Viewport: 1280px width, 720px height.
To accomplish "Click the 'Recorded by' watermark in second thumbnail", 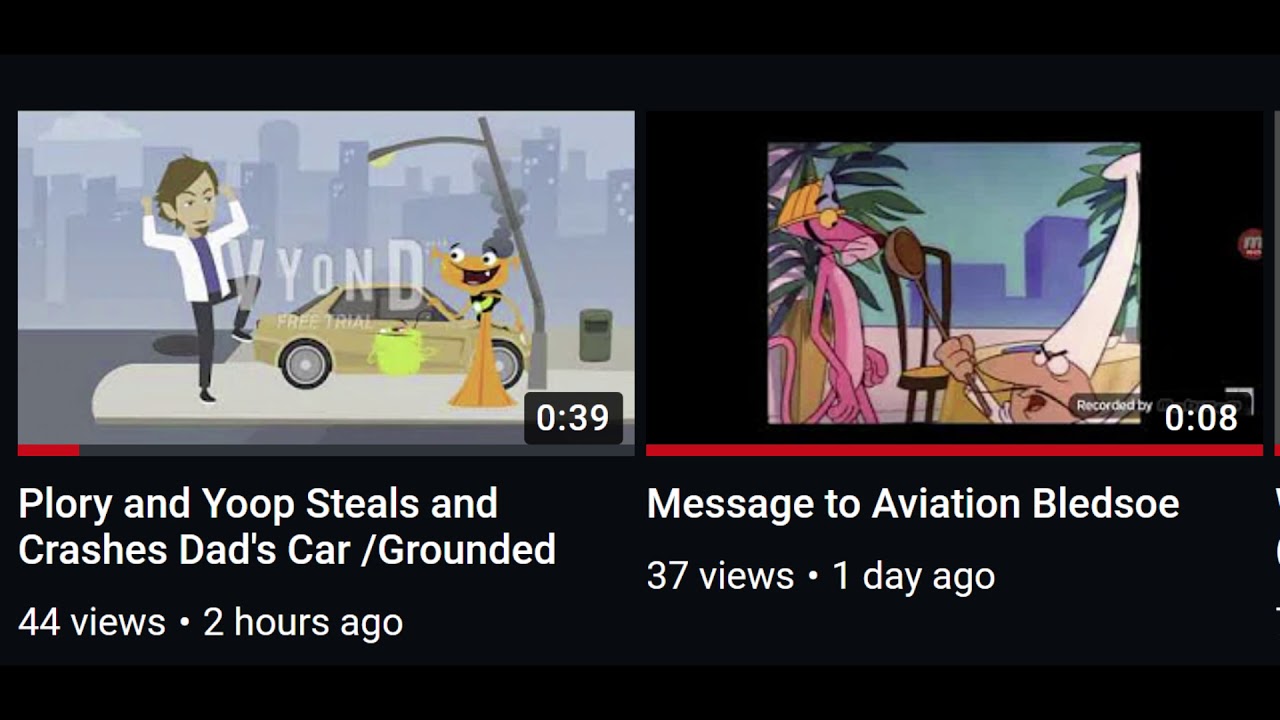I will click(x=1115, y=405).
